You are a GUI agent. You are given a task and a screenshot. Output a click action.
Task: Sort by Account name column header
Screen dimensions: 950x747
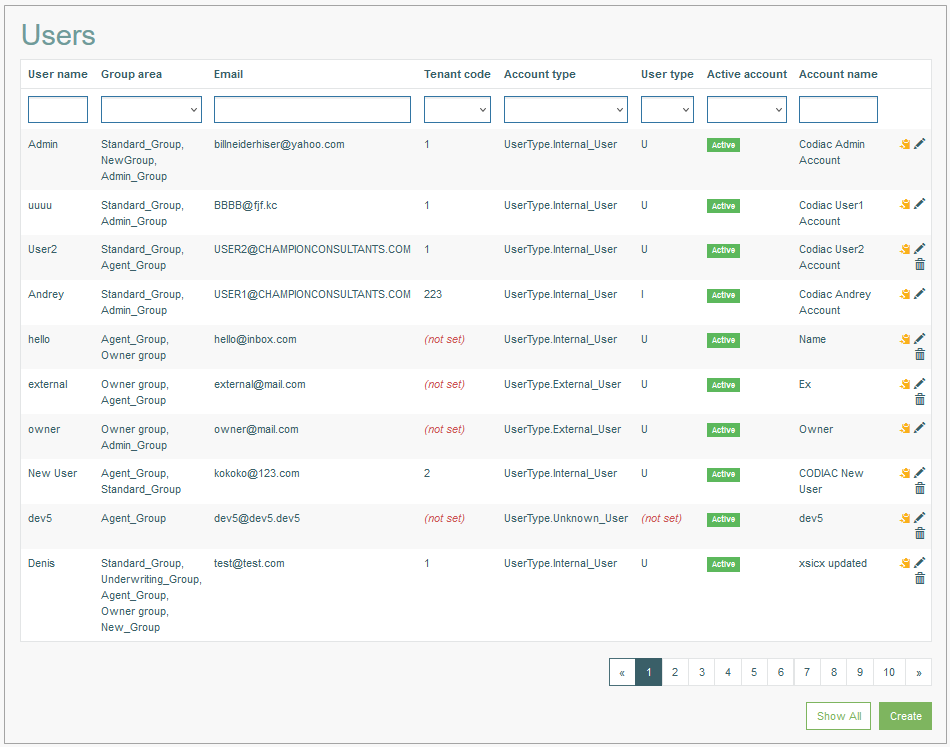(x=838, y=74)
